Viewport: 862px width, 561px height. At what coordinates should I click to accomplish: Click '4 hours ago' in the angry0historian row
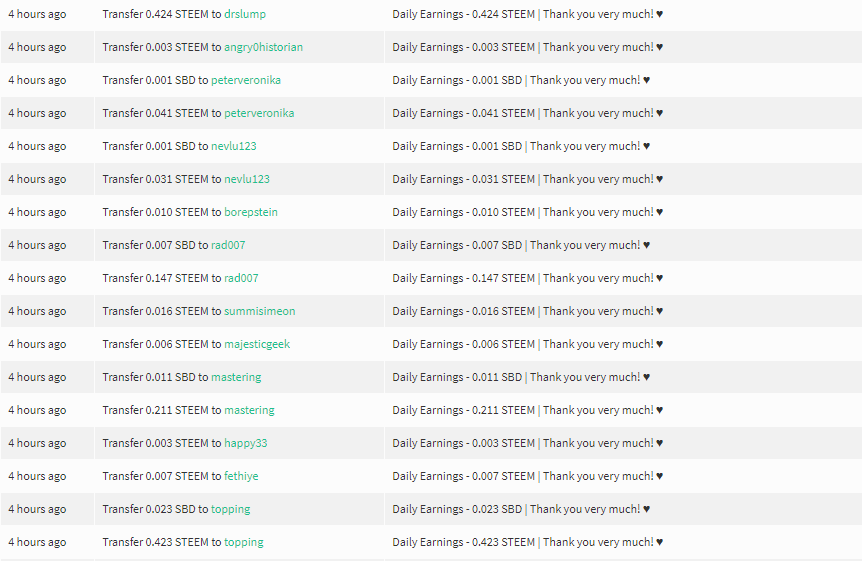tap(37, 47)
